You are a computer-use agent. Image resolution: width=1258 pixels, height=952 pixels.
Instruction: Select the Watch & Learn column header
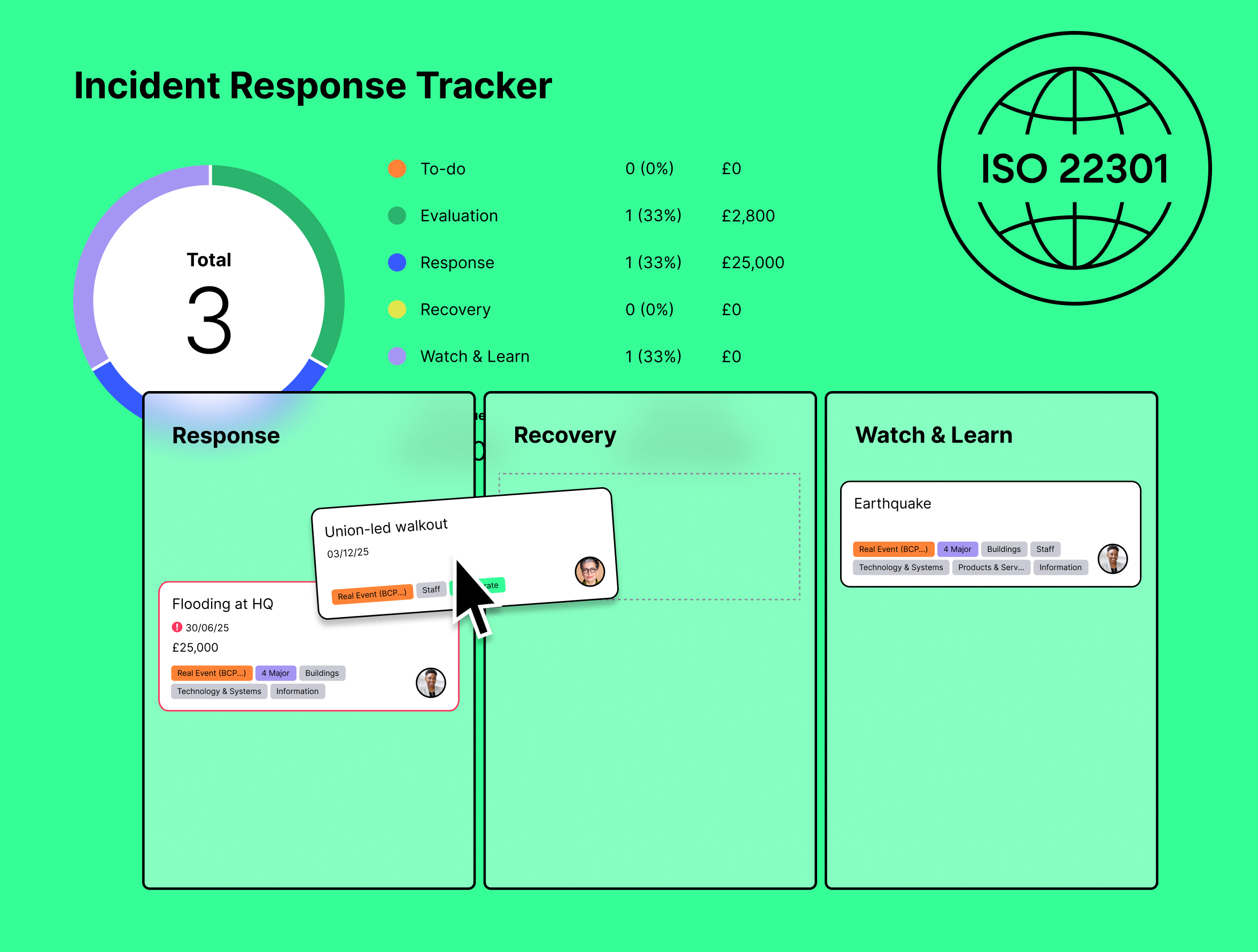pyautogui.click(x=934, y=435)
